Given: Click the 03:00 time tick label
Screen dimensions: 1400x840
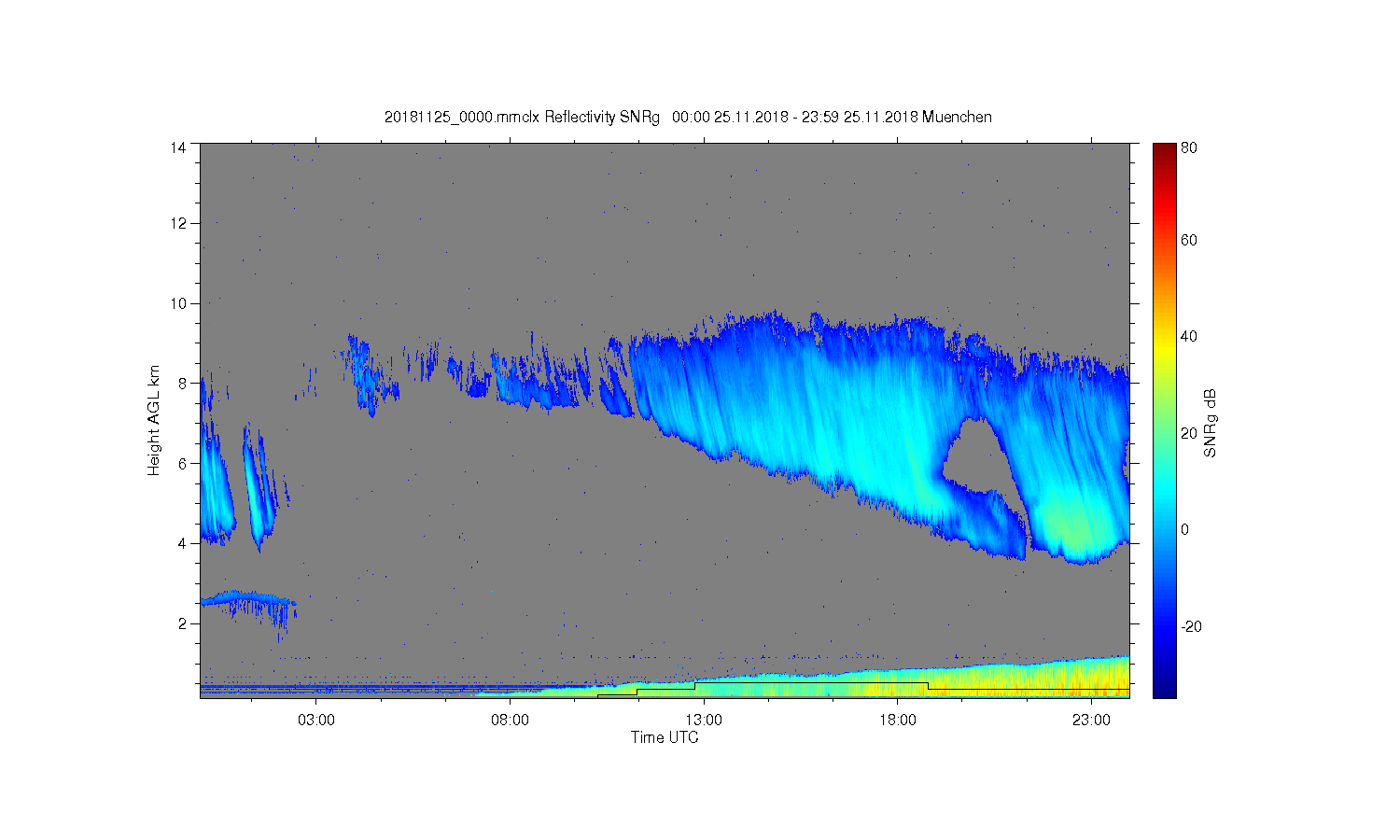Looking at the screenshot, I should coord(316,721).
